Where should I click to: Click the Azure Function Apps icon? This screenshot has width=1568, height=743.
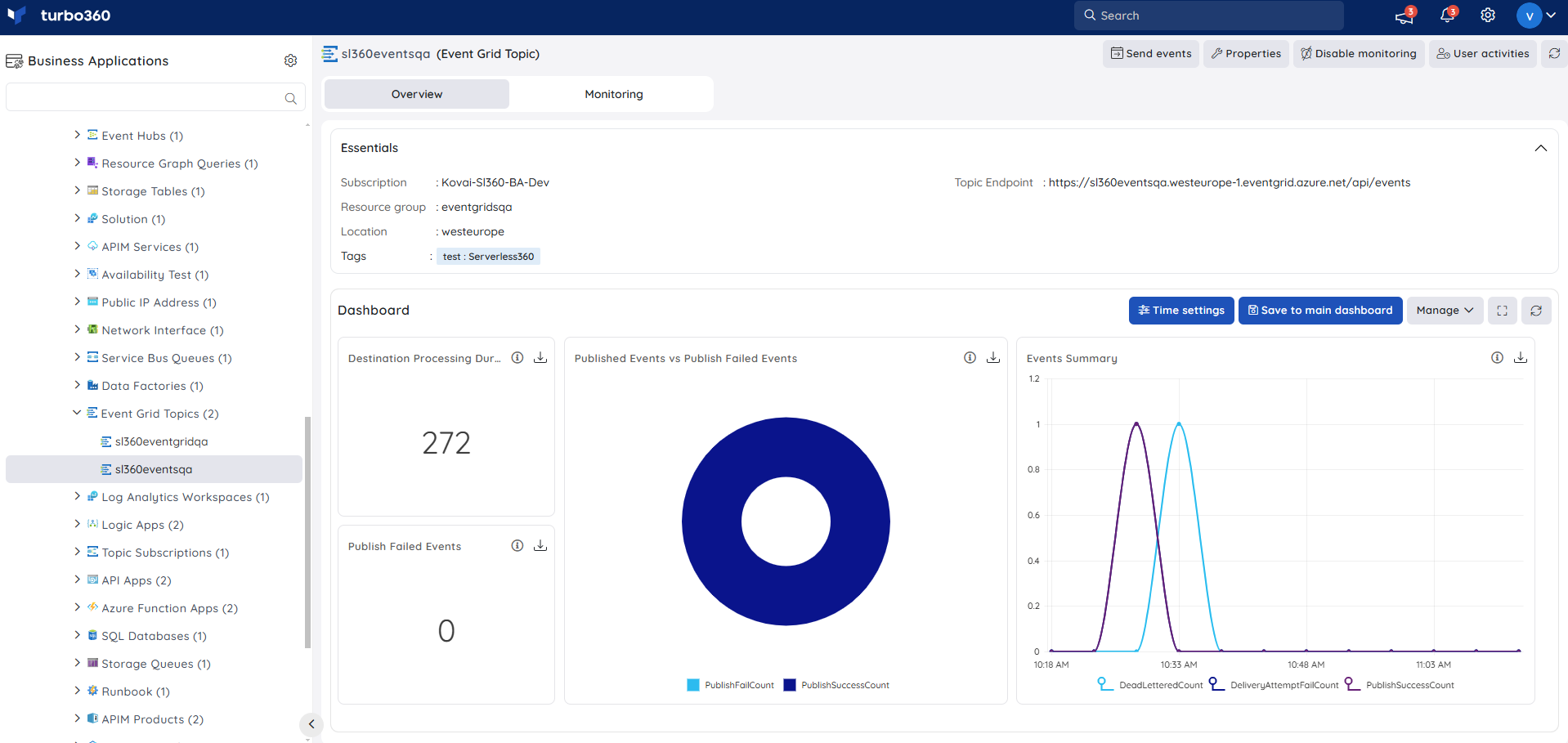click(92, 607)
